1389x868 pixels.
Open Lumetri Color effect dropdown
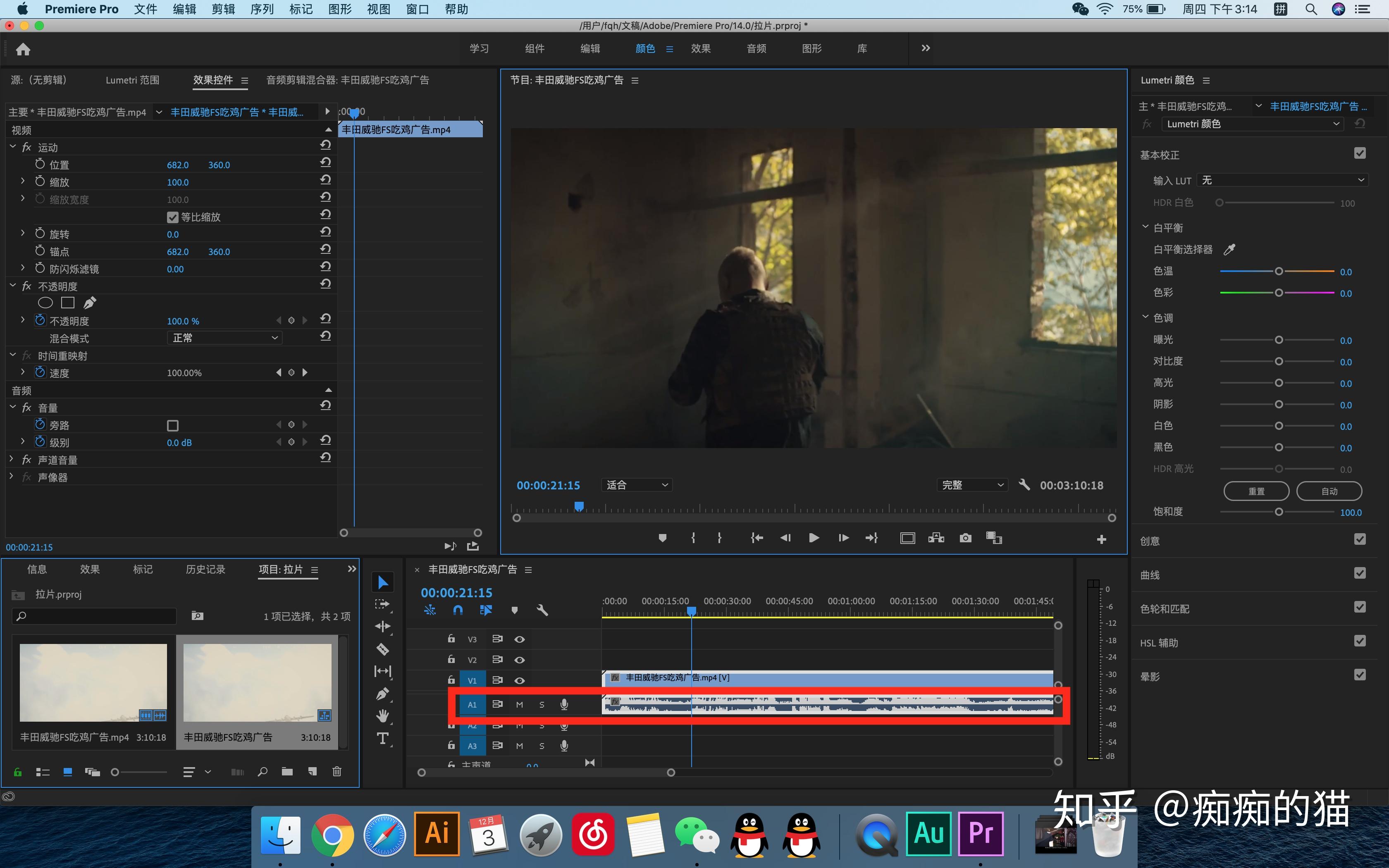point(1253,124)
